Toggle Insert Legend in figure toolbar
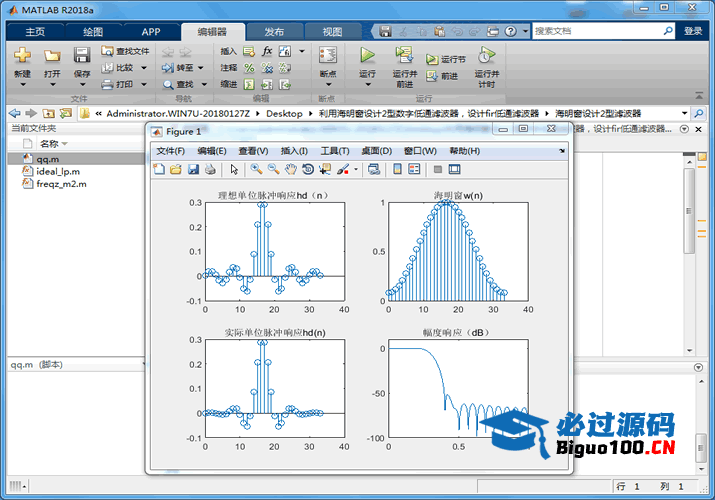Image resolution: width=715 pixels, height=500 pixels. (x=414, y=169)
